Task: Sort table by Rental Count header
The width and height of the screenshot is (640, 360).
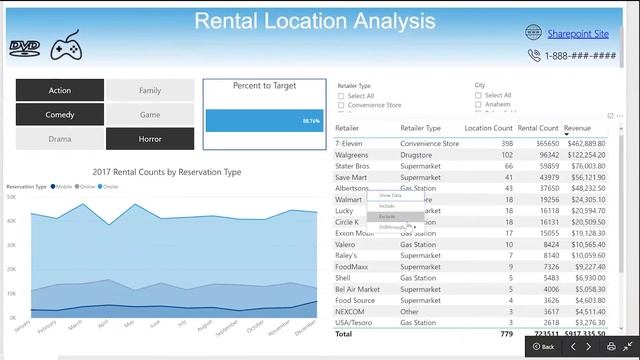Action: click(538, 128)
